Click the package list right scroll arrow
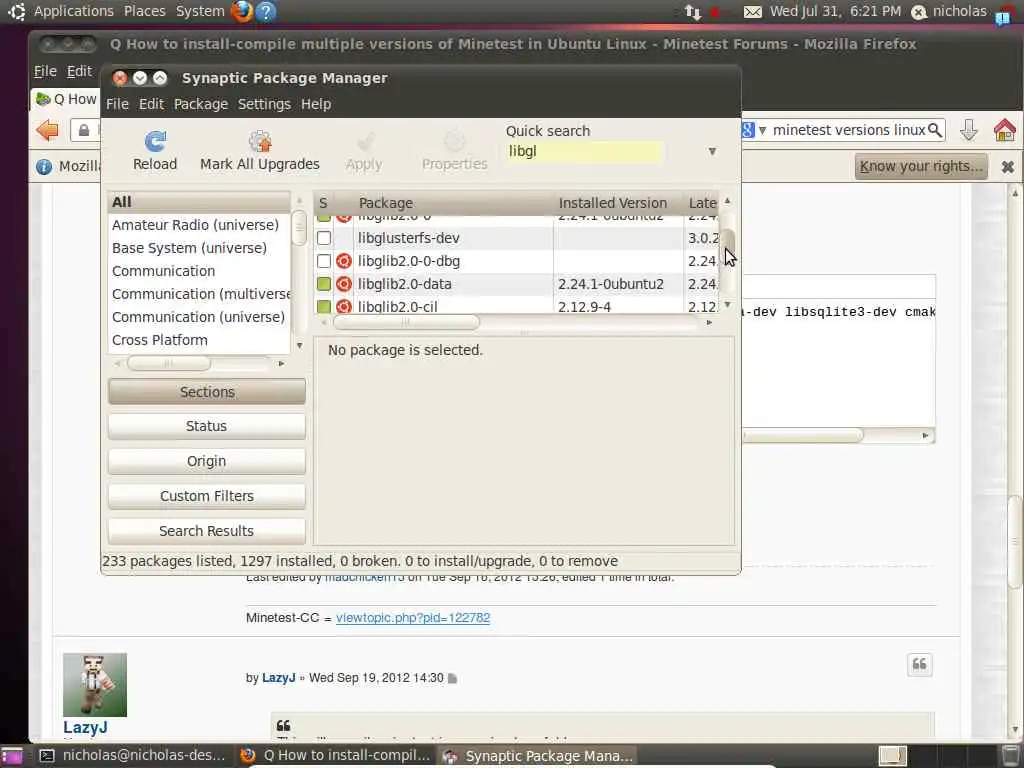 click(x=709, y=323)
